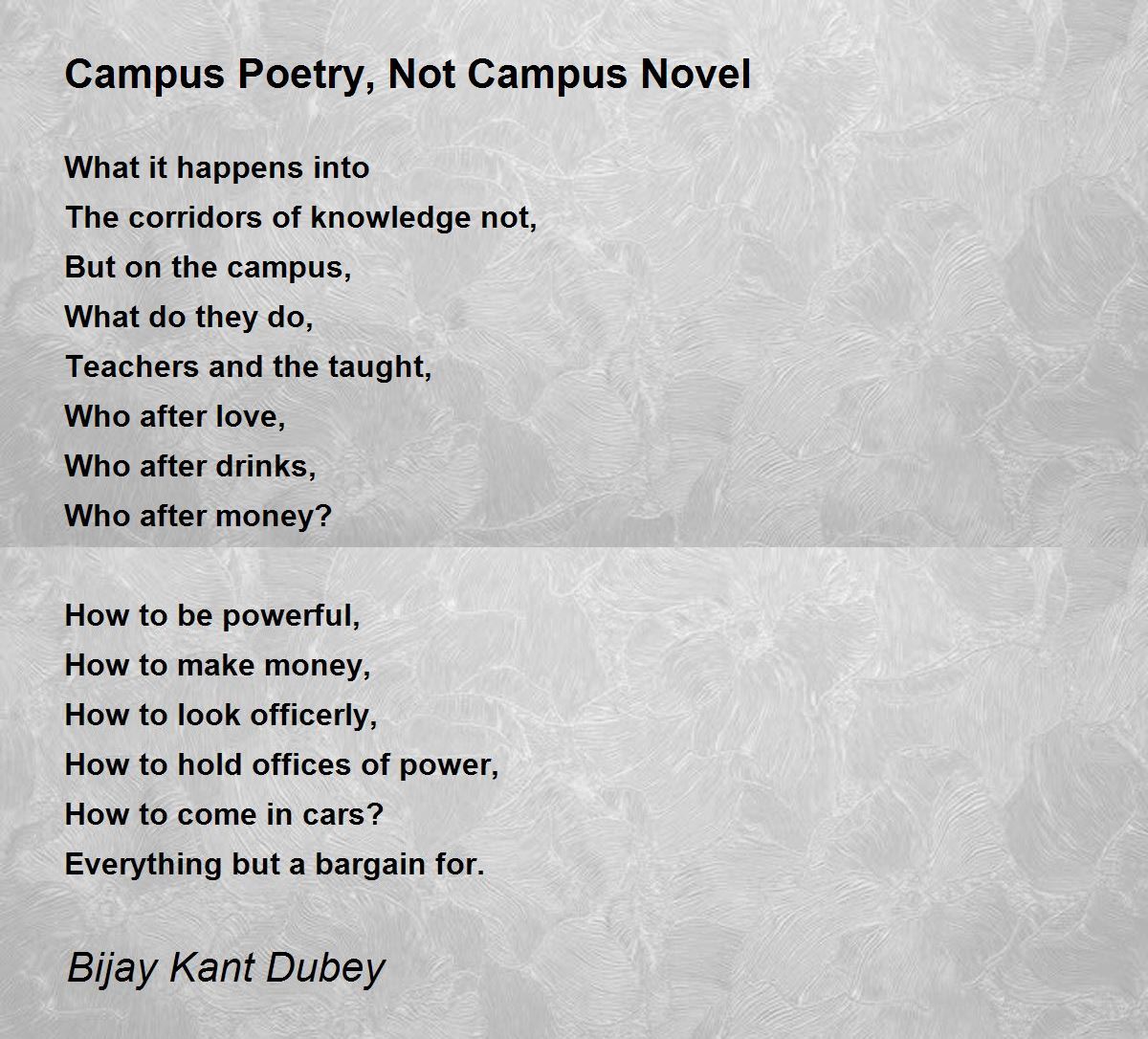Click the line 'But on the campus,'
This screenshot has width=1148, height=1039.
pyautogui.click(x=209, y=267)
